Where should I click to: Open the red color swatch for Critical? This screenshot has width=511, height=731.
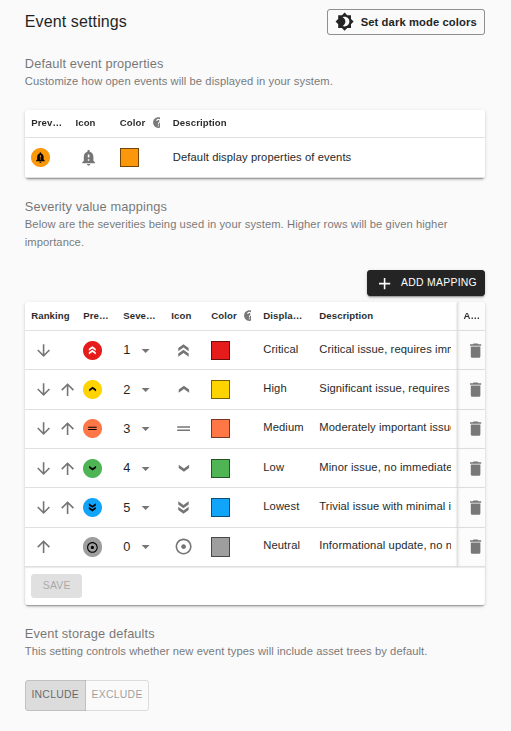[221, 351]
